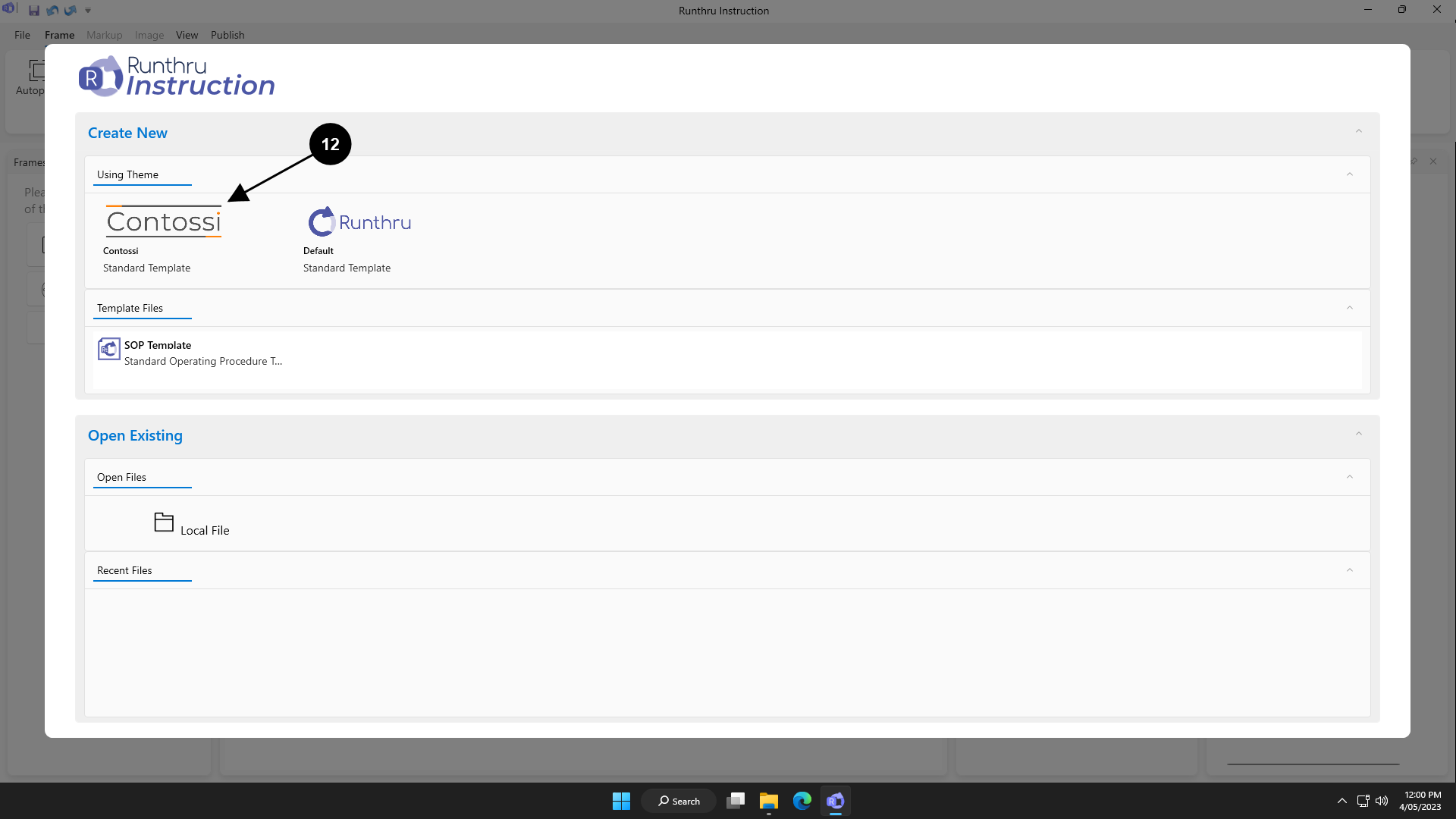Collapse the Open Existing section

(1358, 435)
